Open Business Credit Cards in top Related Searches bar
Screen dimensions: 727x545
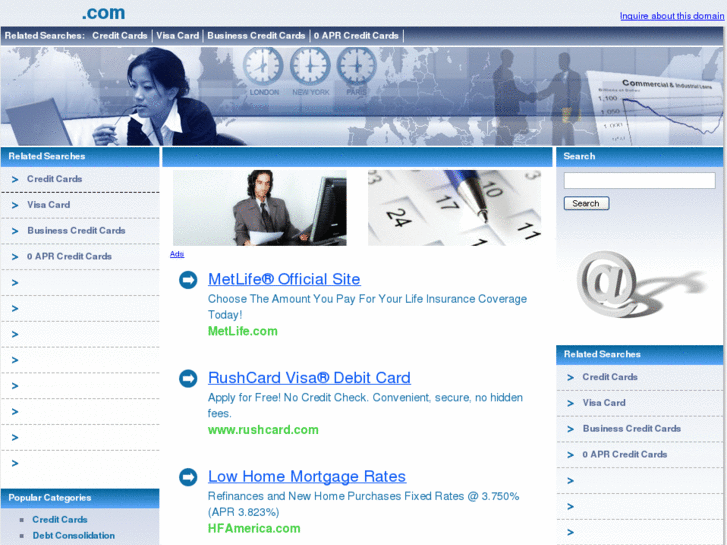click(x=256, y=36)
